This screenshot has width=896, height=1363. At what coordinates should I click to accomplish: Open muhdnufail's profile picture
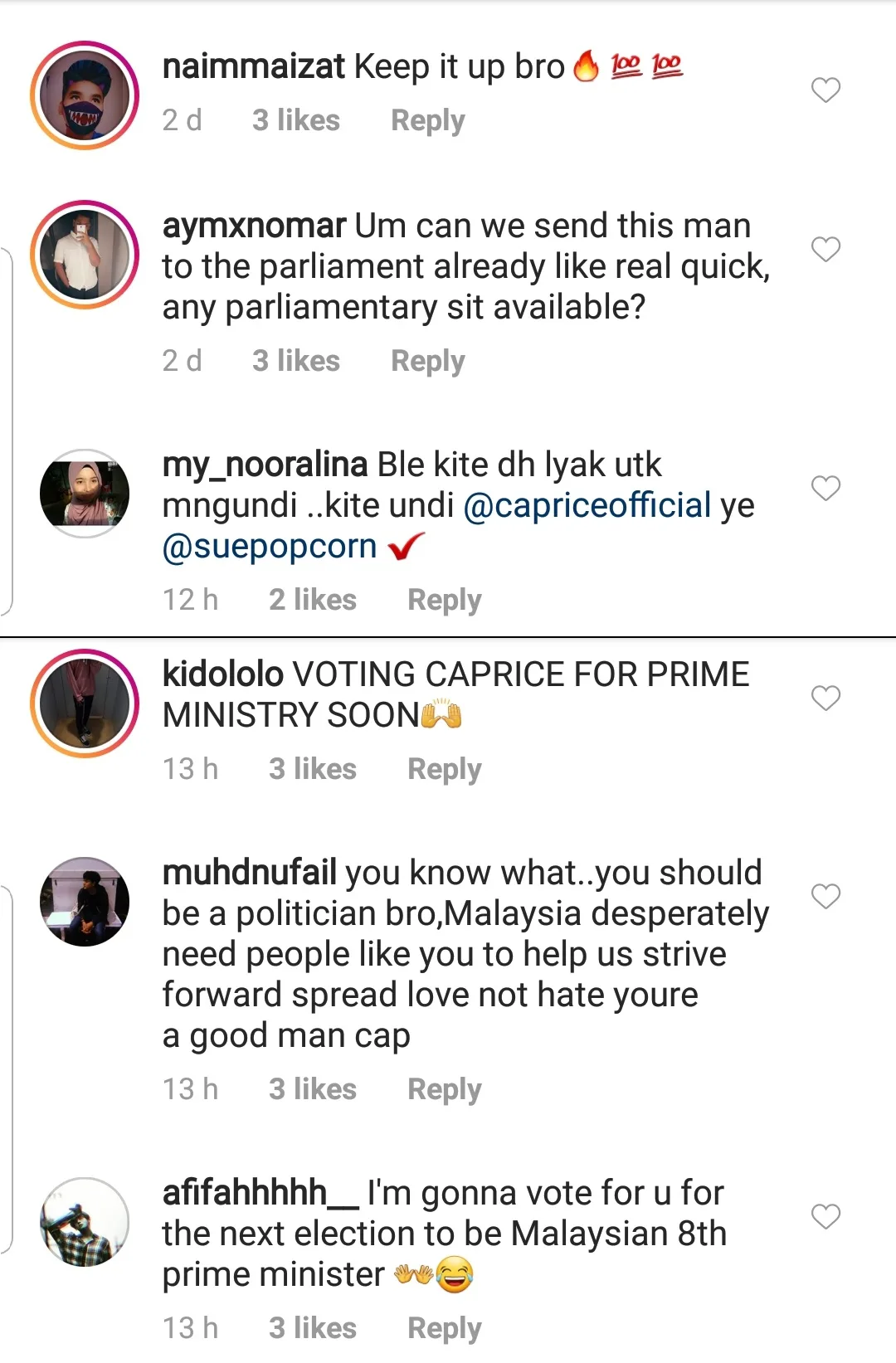click(x=85, y=902)
